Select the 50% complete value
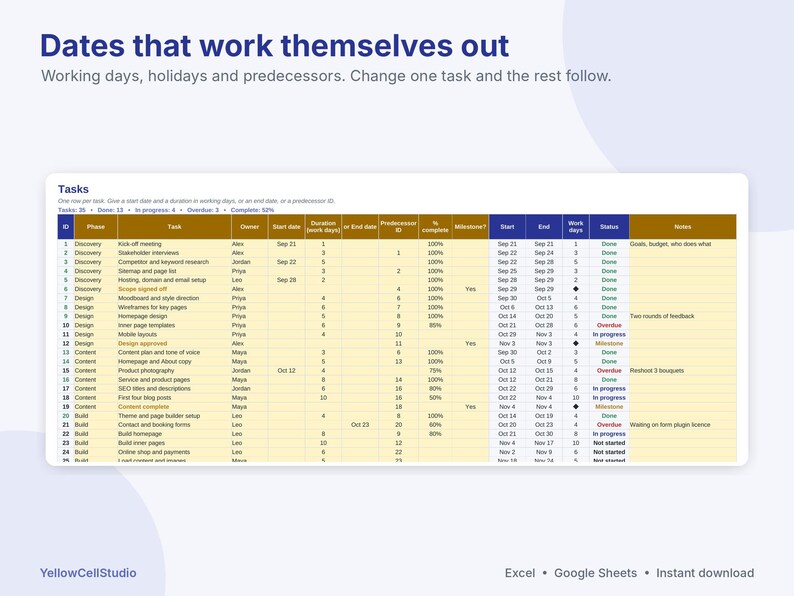 pos(435,398)
